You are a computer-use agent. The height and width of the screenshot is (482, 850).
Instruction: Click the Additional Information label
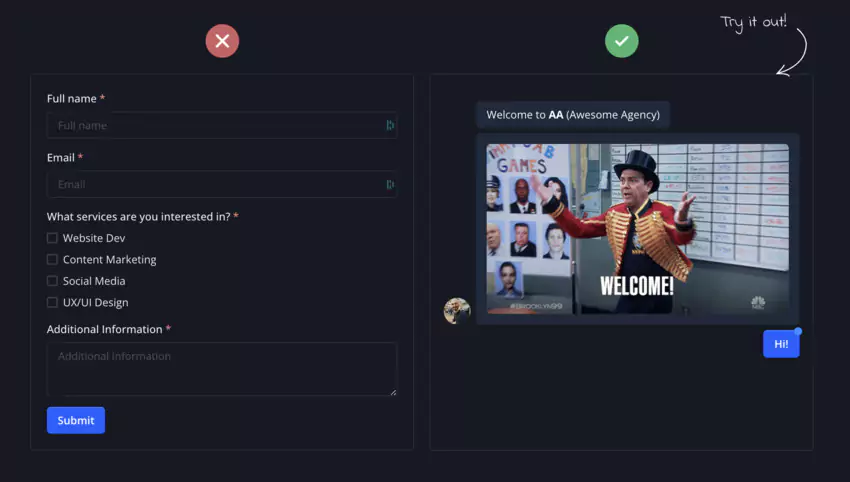(109, 329)
